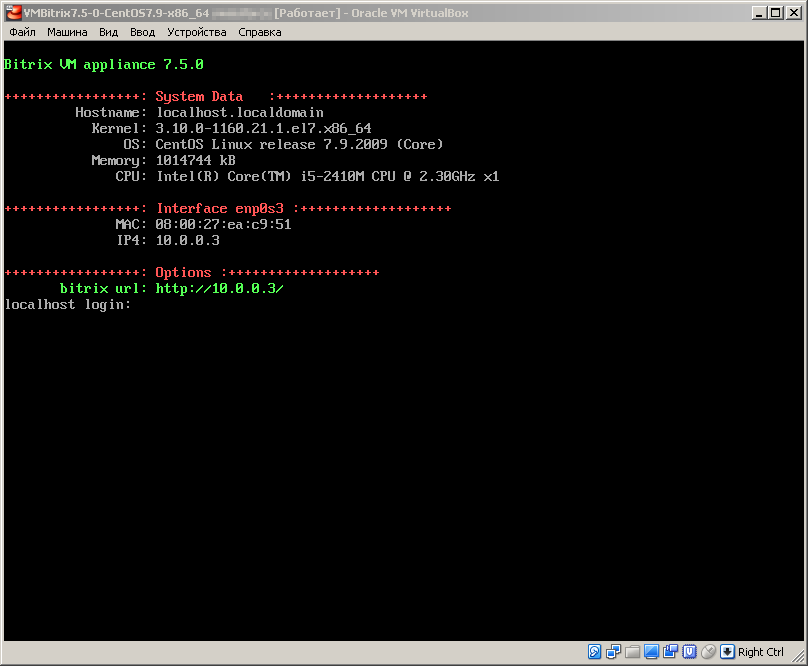Click the Options section header
This screenshot has width=808, height=666.
click(183, 272)
